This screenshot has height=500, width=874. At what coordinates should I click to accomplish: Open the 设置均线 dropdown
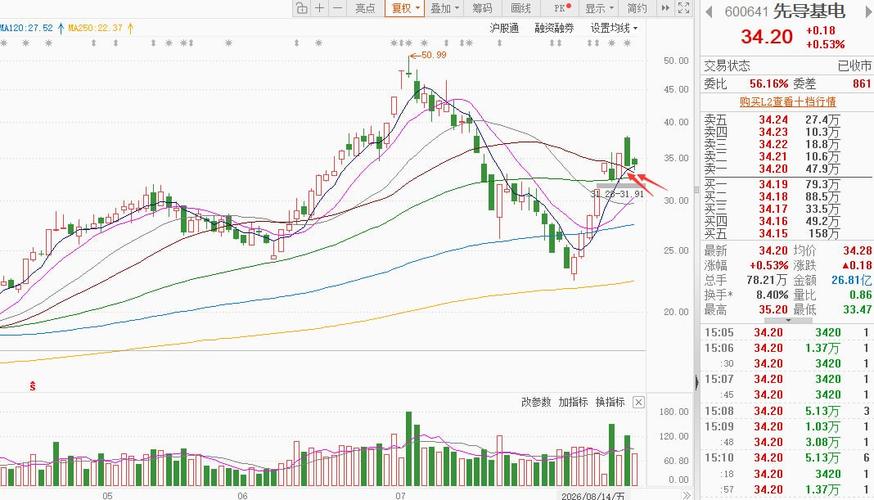point(614,28)
